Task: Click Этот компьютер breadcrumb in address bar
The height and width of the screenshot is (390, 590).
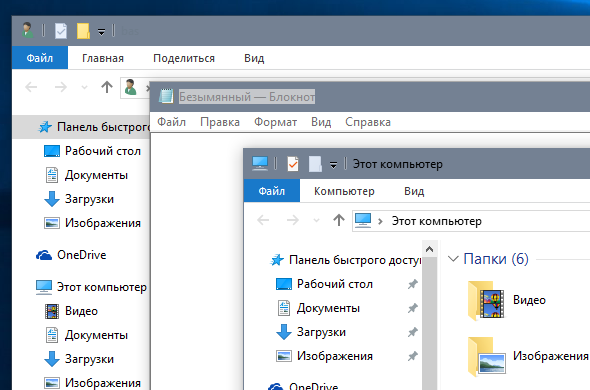Action: coord(436,221)
